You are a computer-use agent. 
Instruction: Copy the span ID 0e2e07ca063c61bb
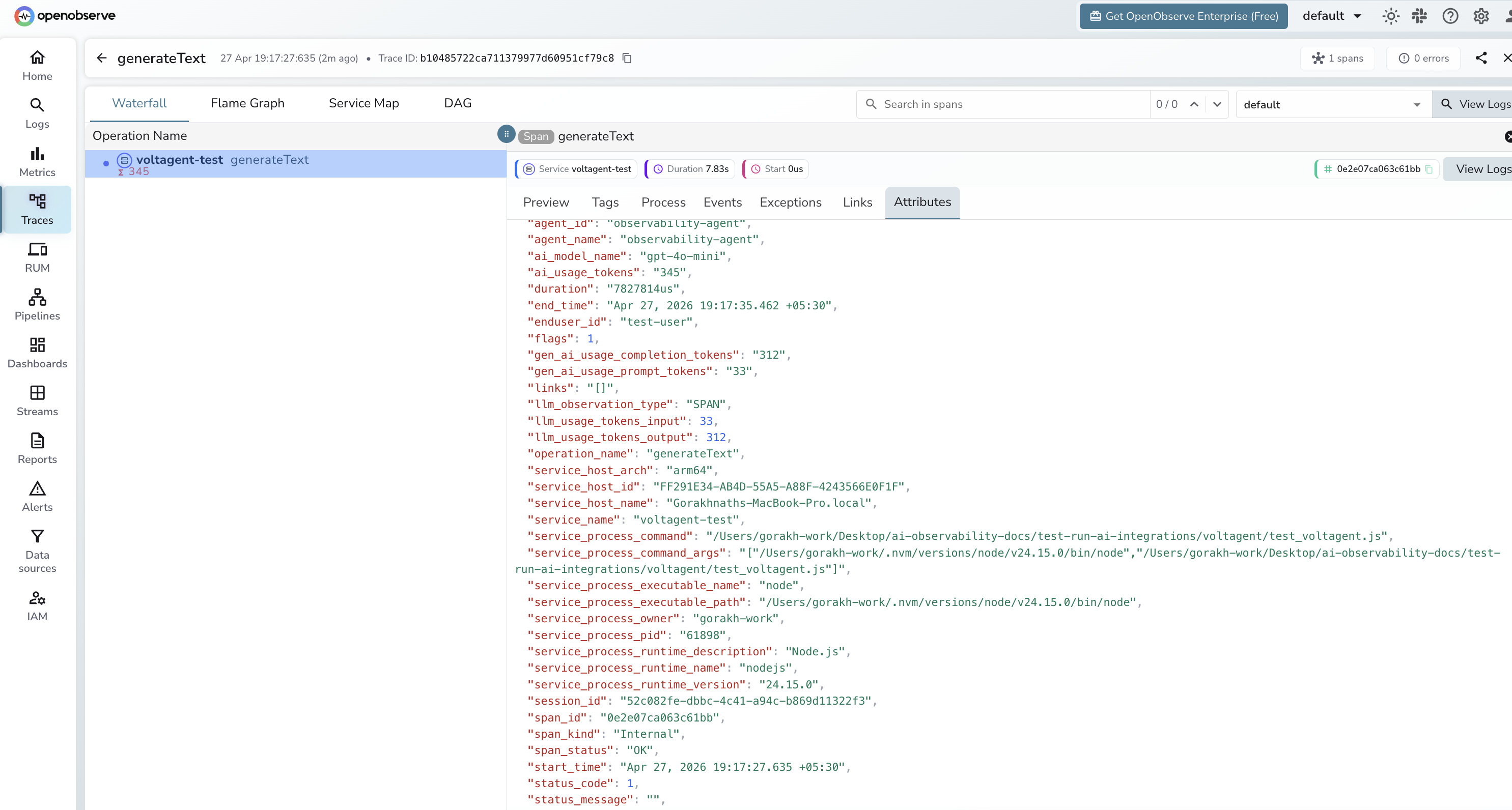[x=1428, y=169]
